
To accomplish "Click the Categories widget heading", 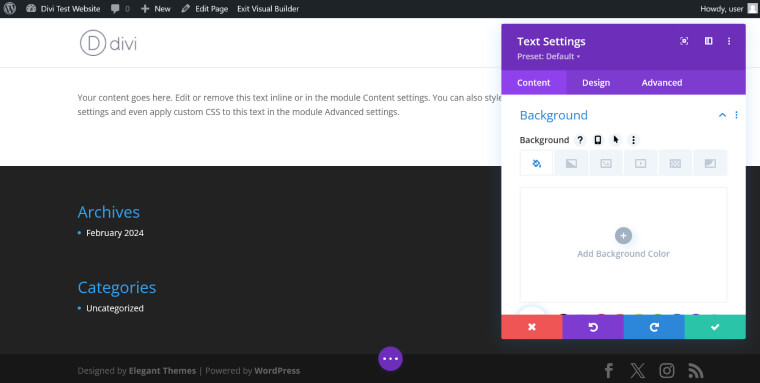I will tap(117, 287).
